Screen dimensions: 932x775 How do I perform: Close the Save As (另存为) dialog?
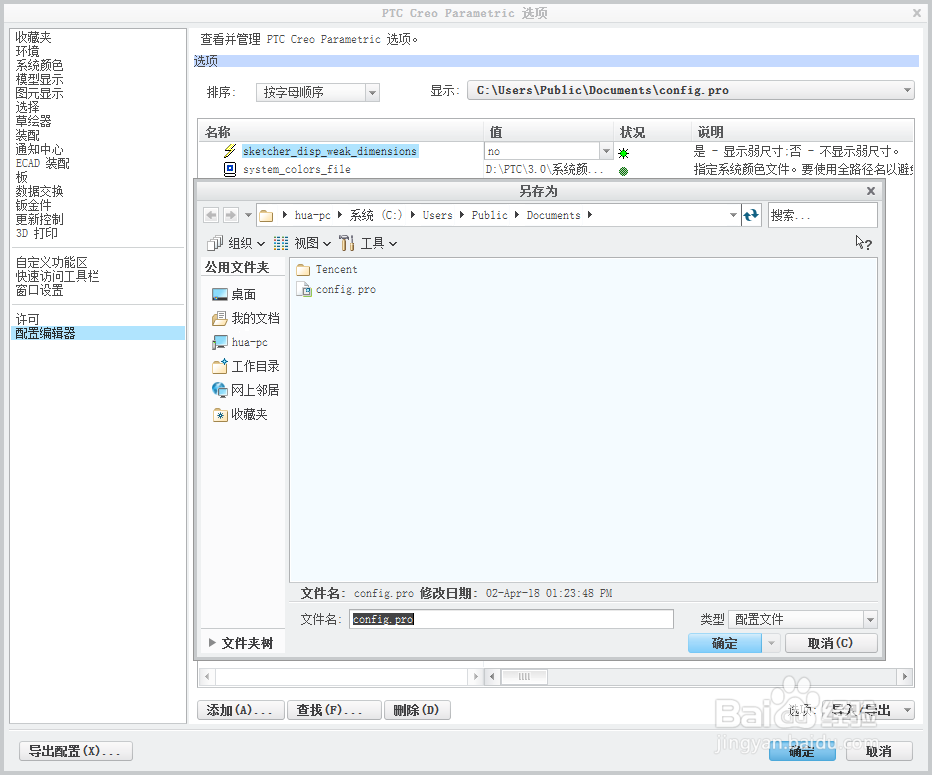(871, 191)
